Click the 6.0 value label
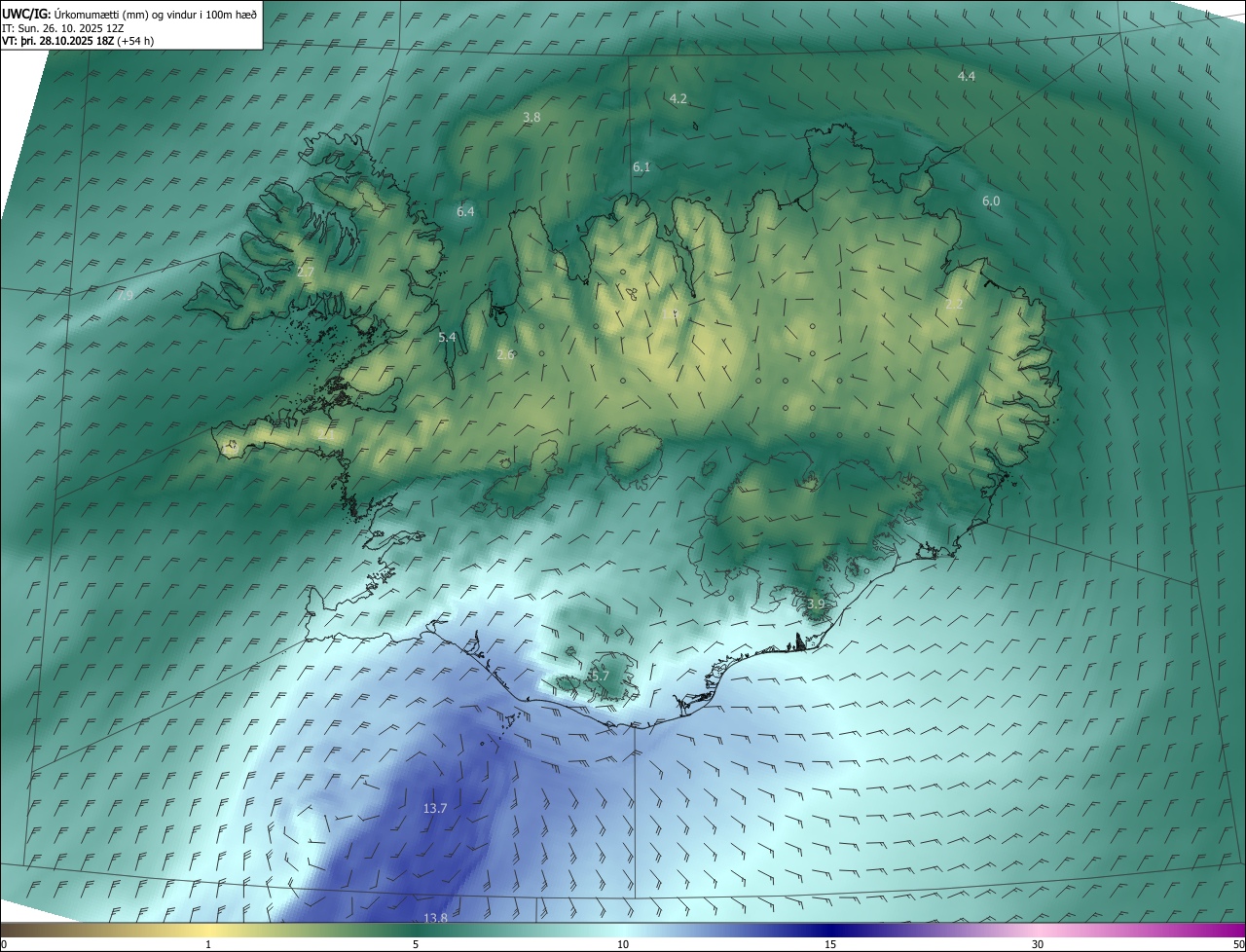The height and width of the screenshot is (952, 1246). click(x=991, y=201)
